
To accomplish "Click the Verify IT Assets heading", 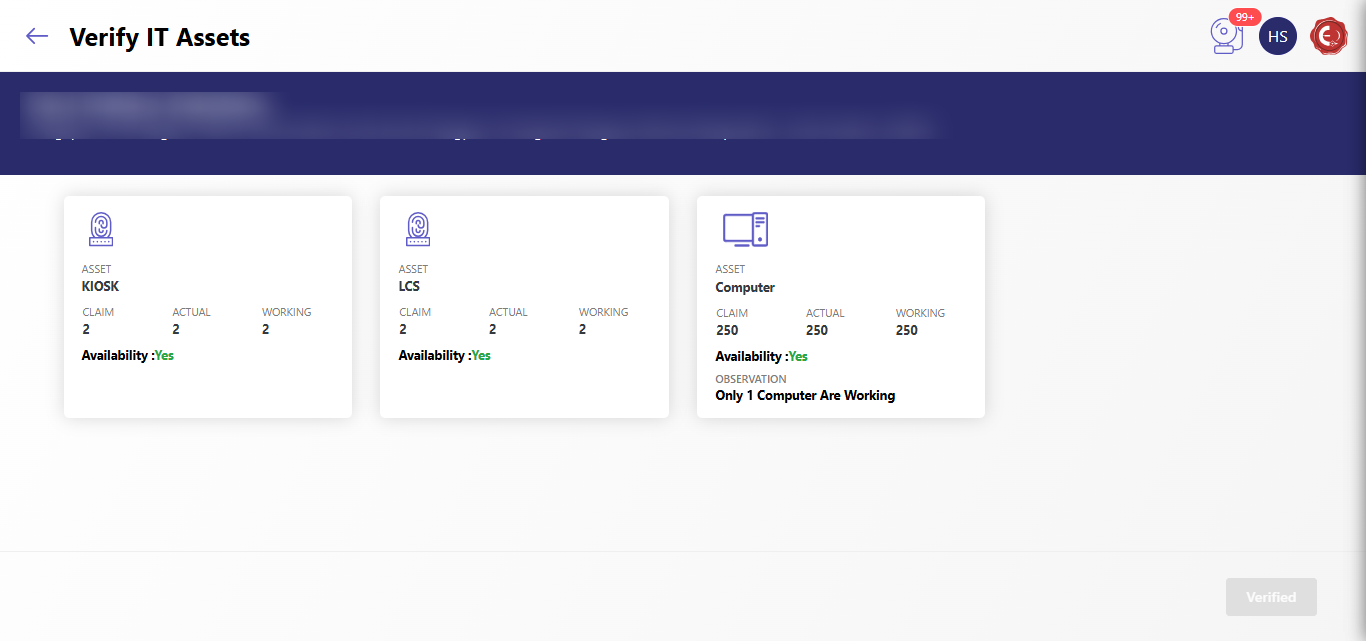I will pos(159,38).
